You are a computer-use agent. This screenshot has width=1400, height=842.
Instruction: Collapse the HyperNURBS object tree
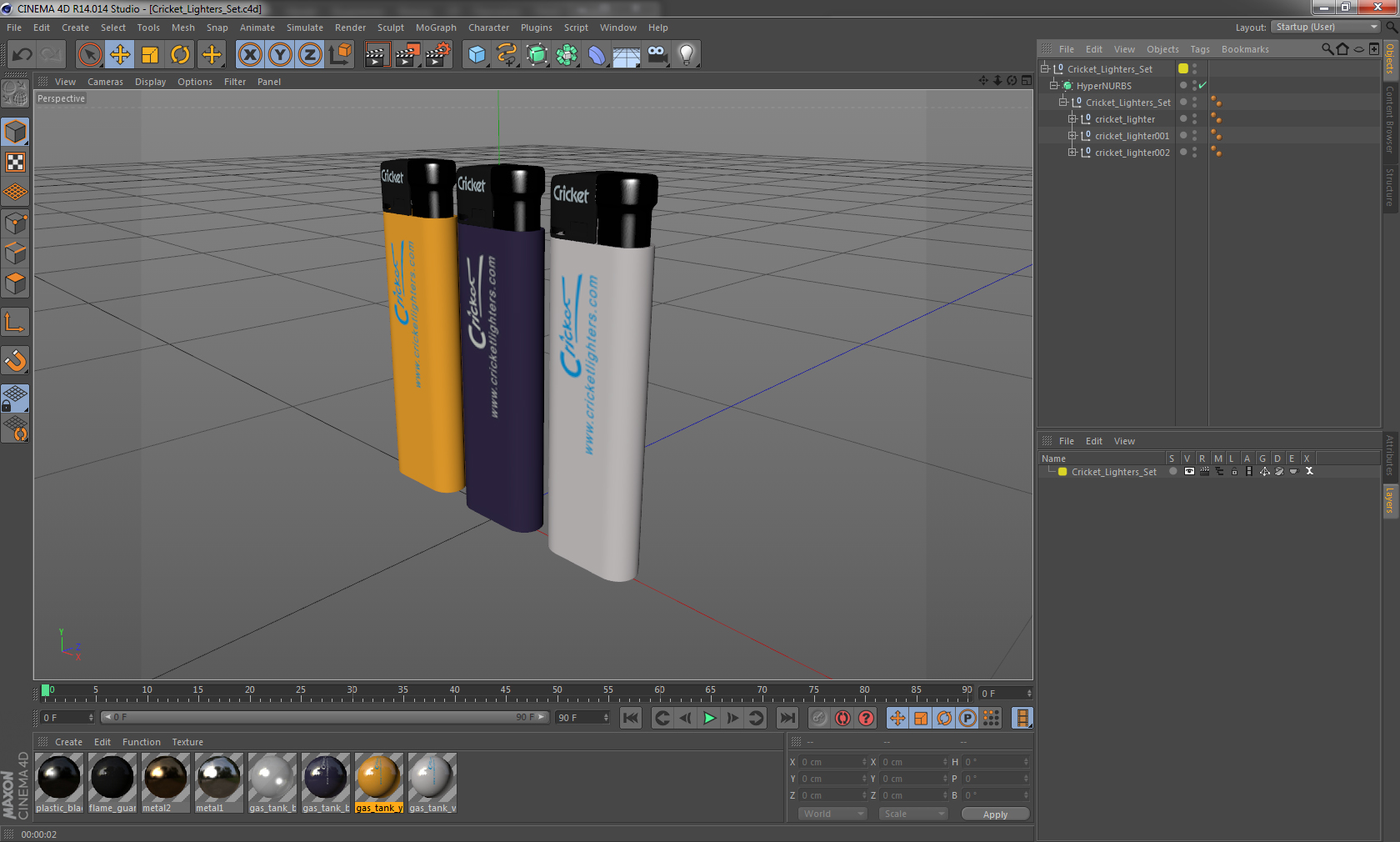[x=1053, y=85]
